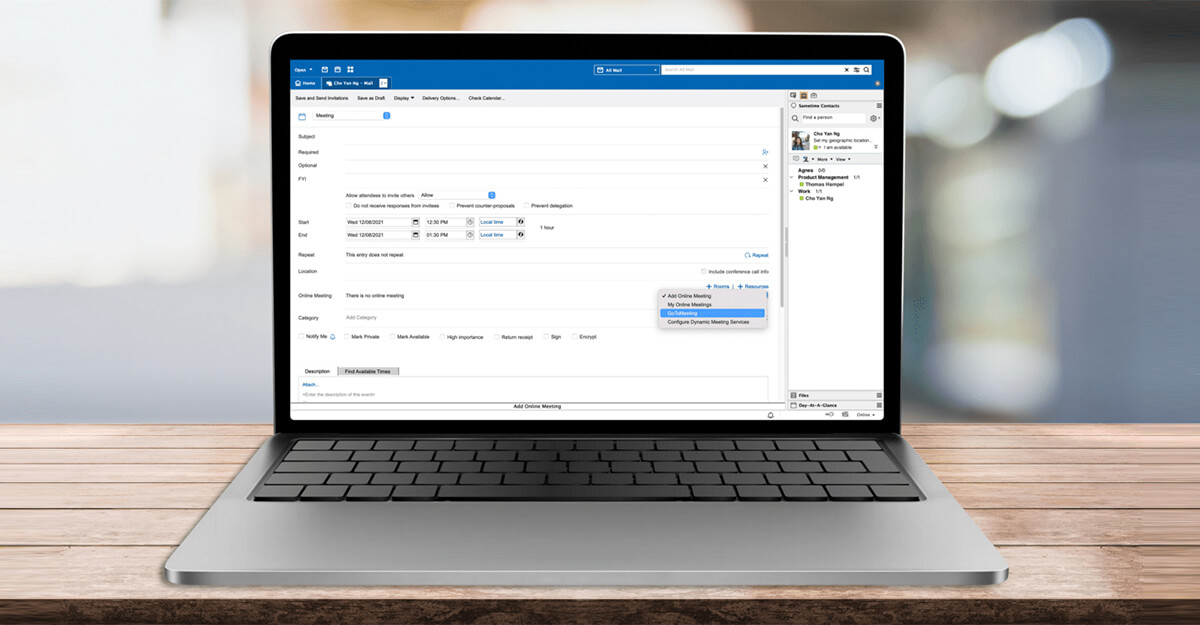1200x625 pixels.
Task: Click the add person icon beside Required field
Action: point(764,151)
